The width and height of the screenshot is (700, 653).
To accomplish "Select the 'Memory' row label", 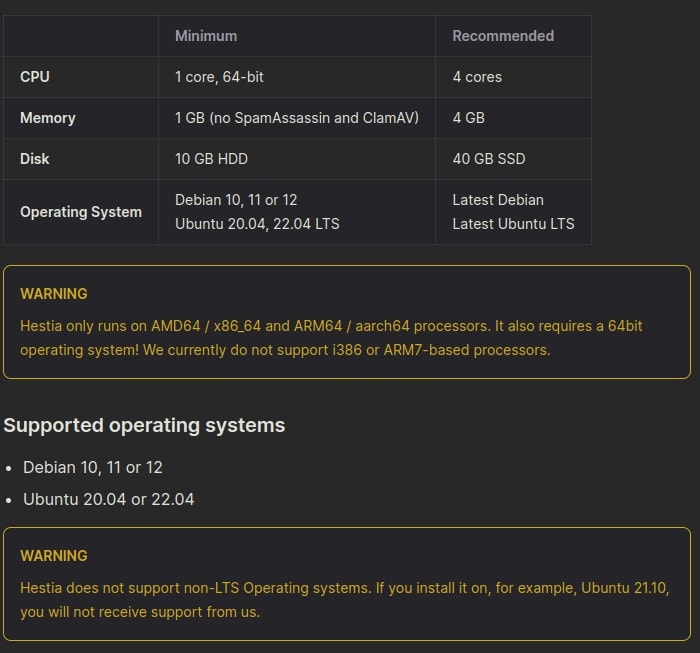I will pos(48,118).
